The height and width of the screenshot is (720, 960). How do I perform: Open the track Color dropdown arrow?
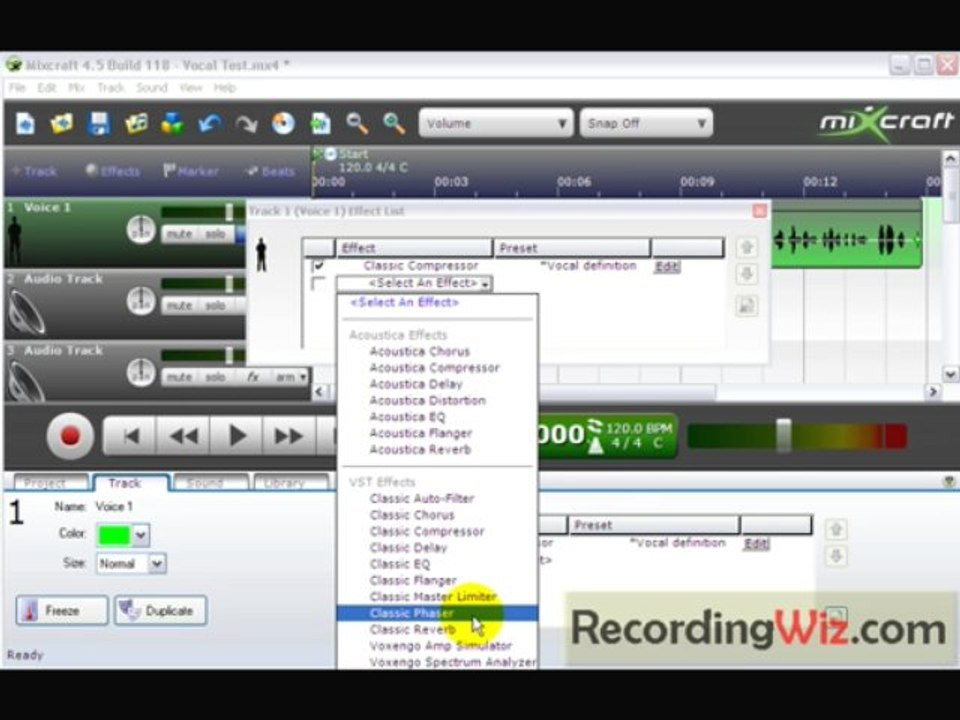[x=140, y=535]
